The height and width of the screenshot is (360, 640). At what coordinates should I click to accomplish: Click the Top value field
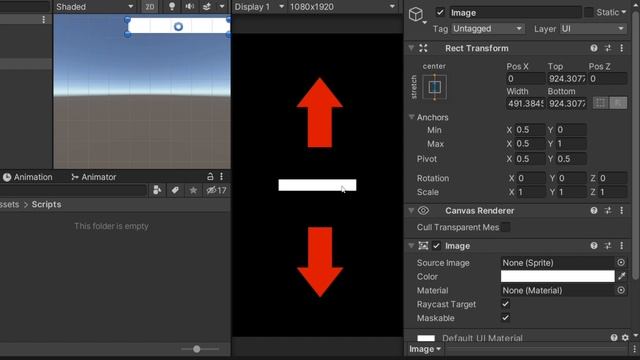point(567,78)
